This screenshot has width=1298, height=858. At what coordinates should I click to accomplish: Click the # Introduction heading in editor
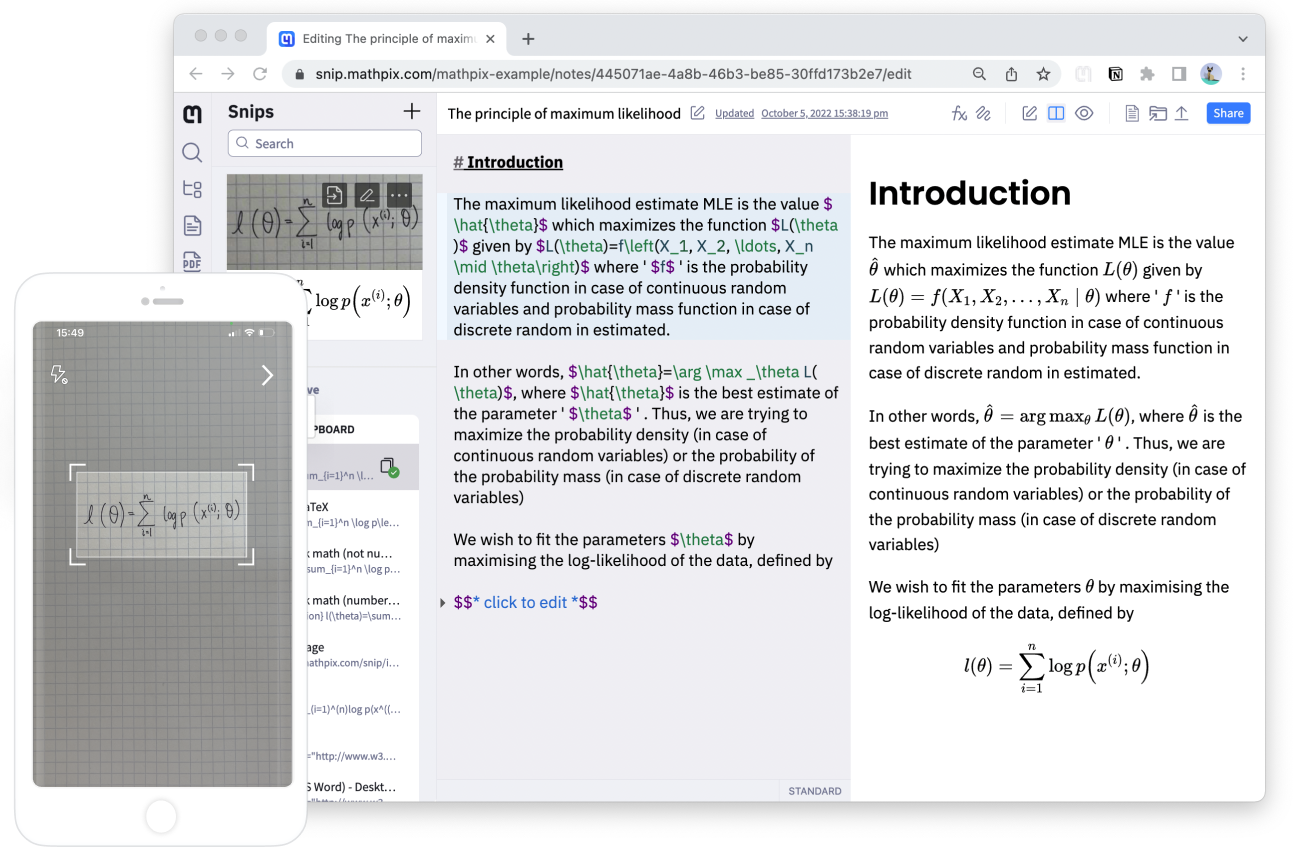(x=508, y=162)
